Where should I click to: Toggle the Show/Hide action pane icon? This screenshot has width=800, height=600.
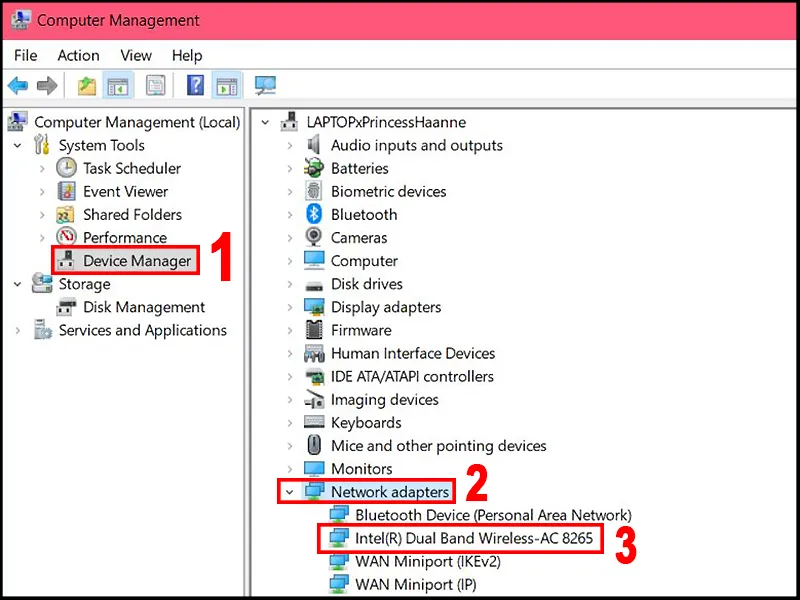coord(226,85)
